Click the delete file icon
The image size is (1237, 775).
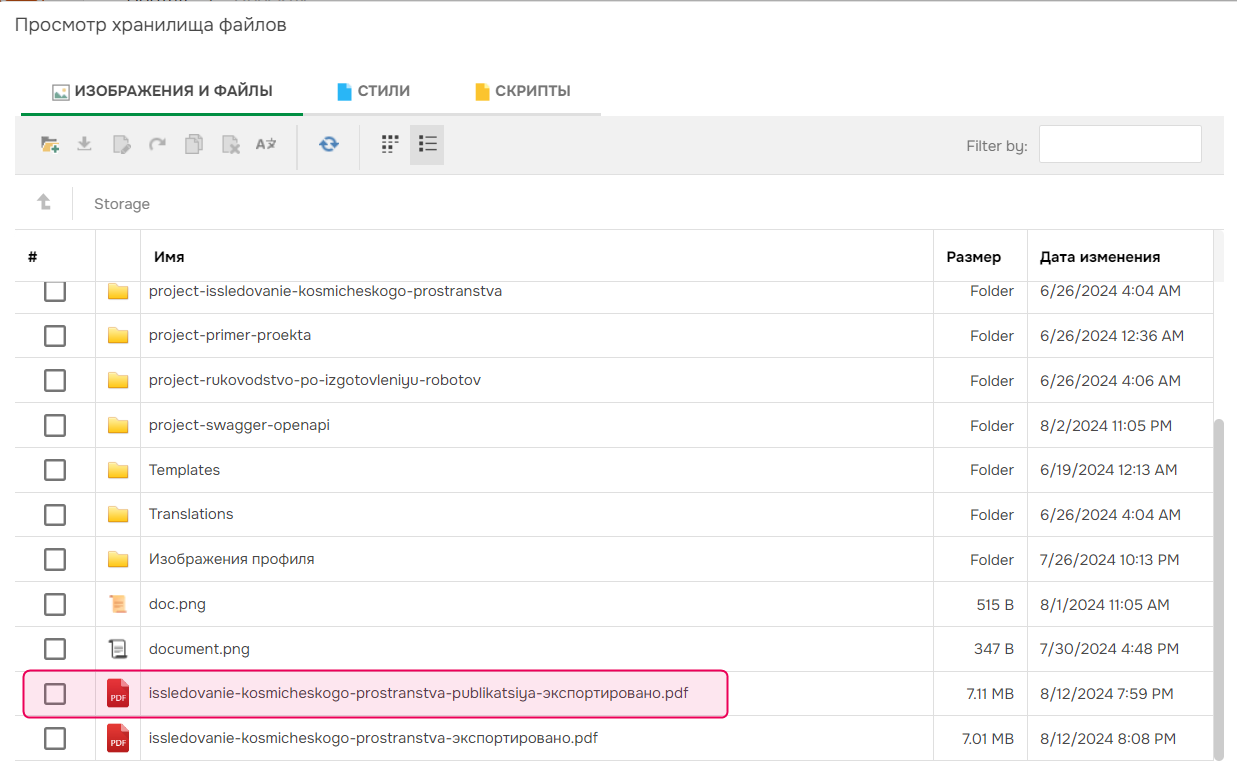point(230,145)
